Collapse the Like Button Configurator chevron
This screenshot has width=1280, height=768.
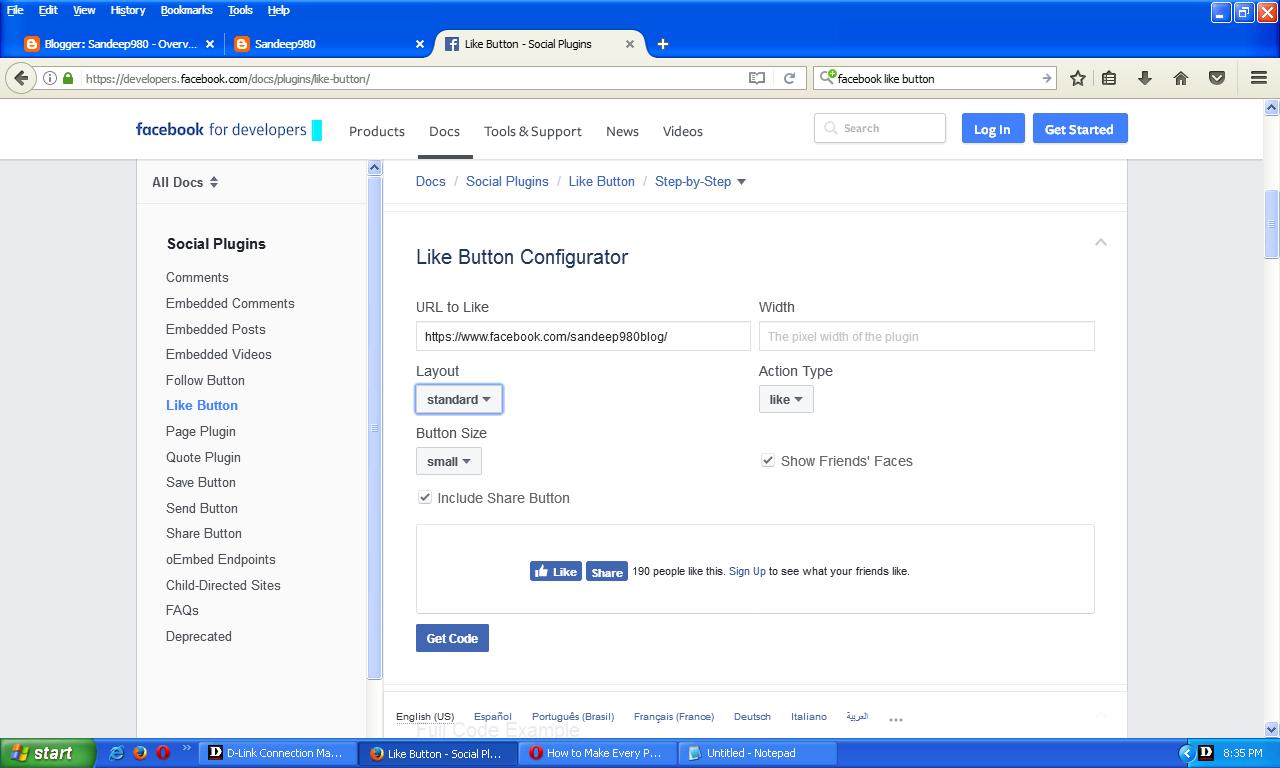tap(1101, 242)
